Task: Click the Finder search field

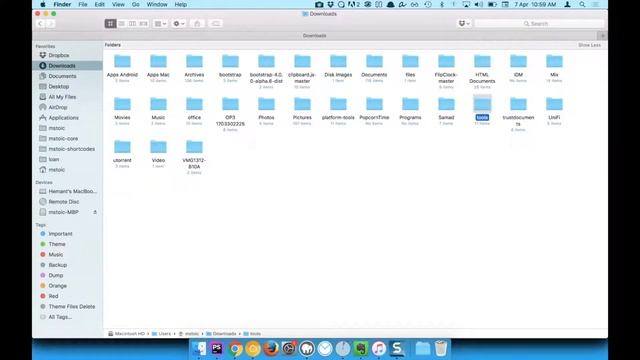Action: 539,24
